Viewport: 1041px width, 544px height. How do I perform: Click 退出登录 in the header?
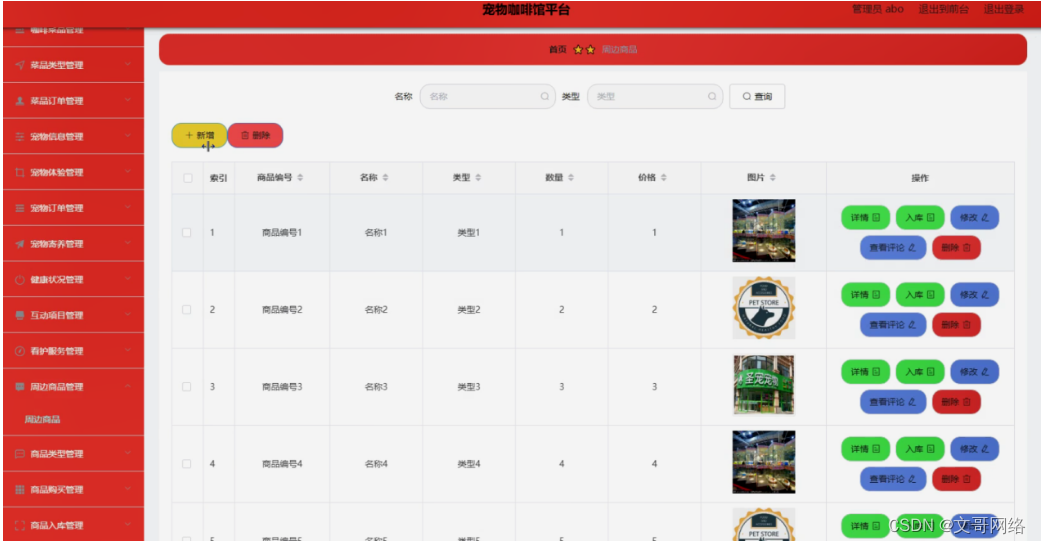click(1004, 9)
